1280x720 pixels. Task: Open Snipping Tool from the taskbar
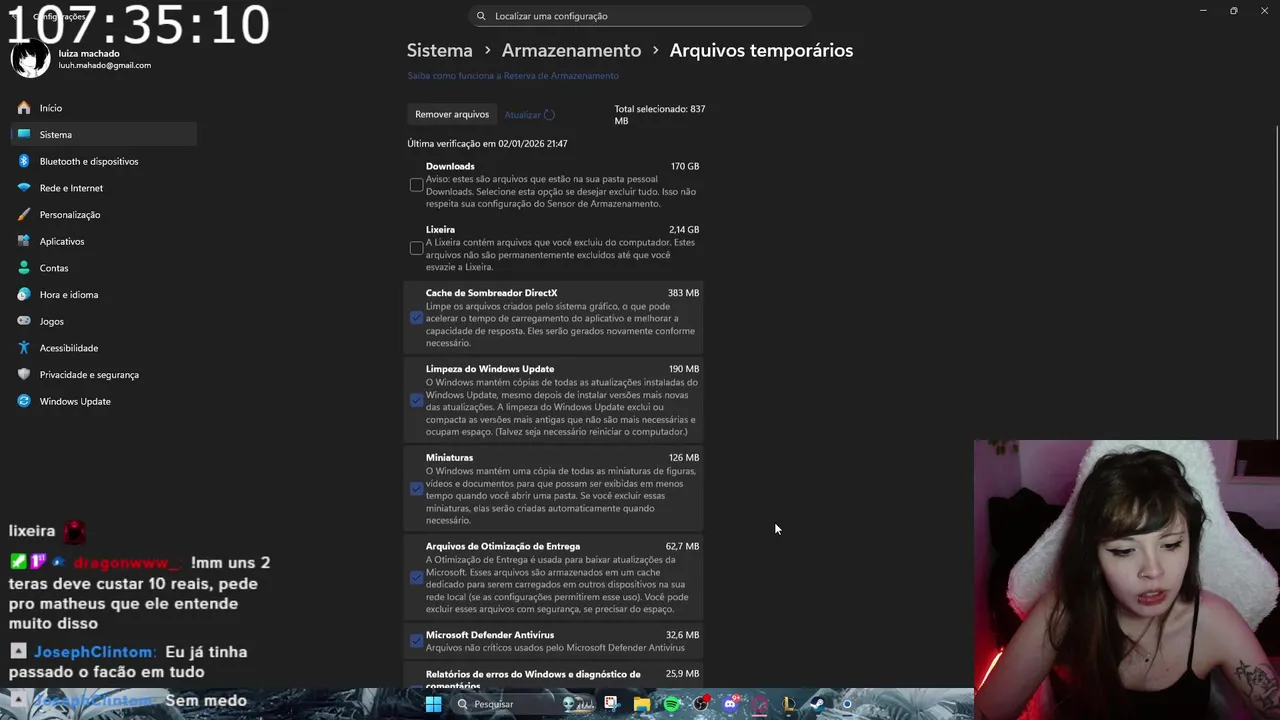(x=612, y=704)
